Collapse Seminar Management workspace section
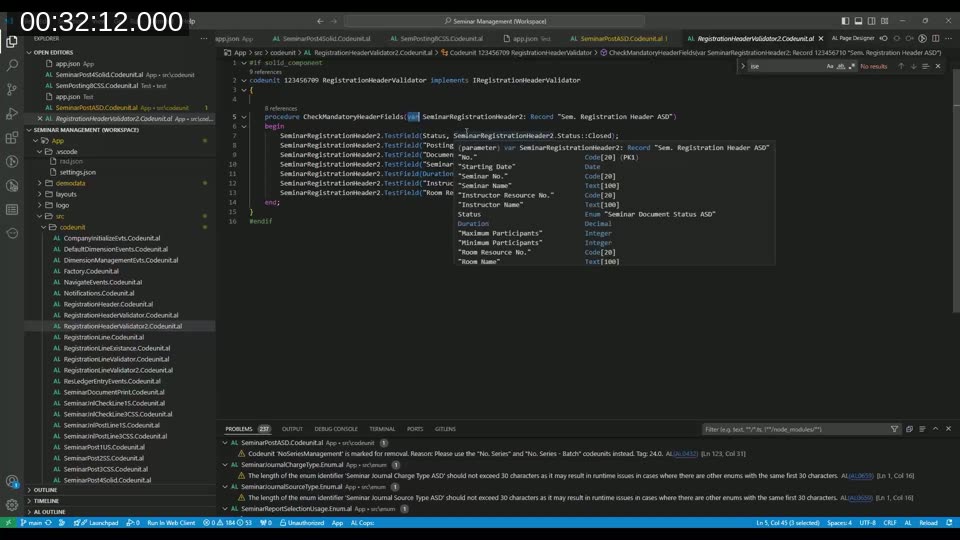 point(29,130)
